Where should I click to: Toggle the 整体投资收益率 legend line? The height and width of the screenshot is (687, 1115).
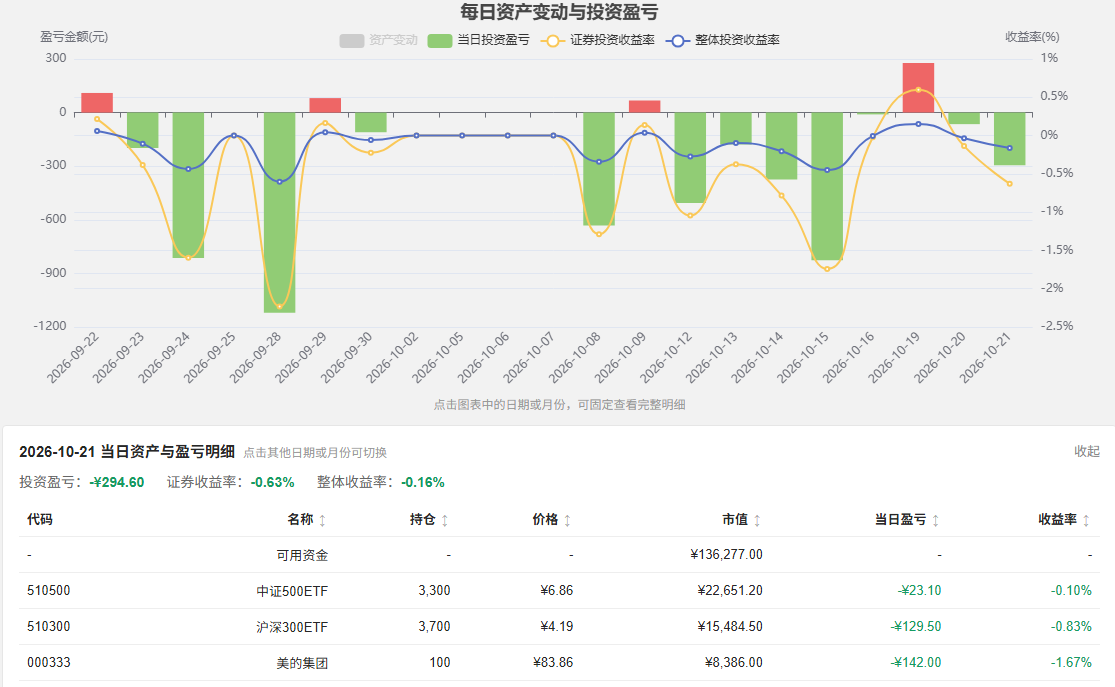point(722,41)
